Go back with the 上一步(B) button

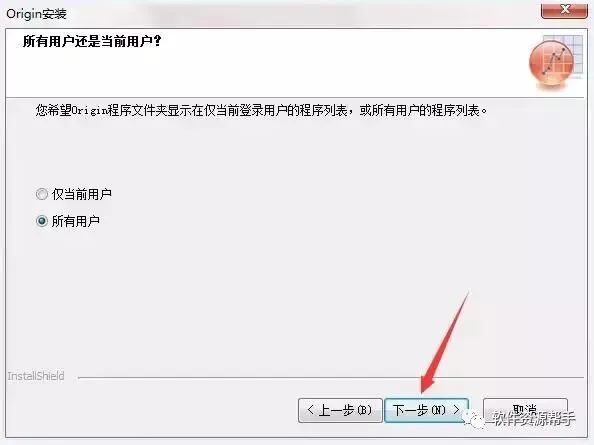point(340,410)
